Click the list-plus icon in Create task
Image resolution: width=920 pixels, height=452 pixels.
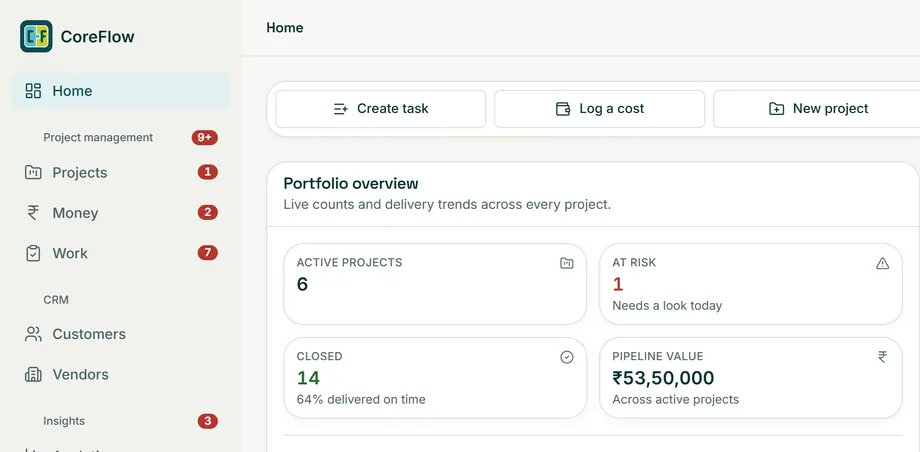[341, 109]
